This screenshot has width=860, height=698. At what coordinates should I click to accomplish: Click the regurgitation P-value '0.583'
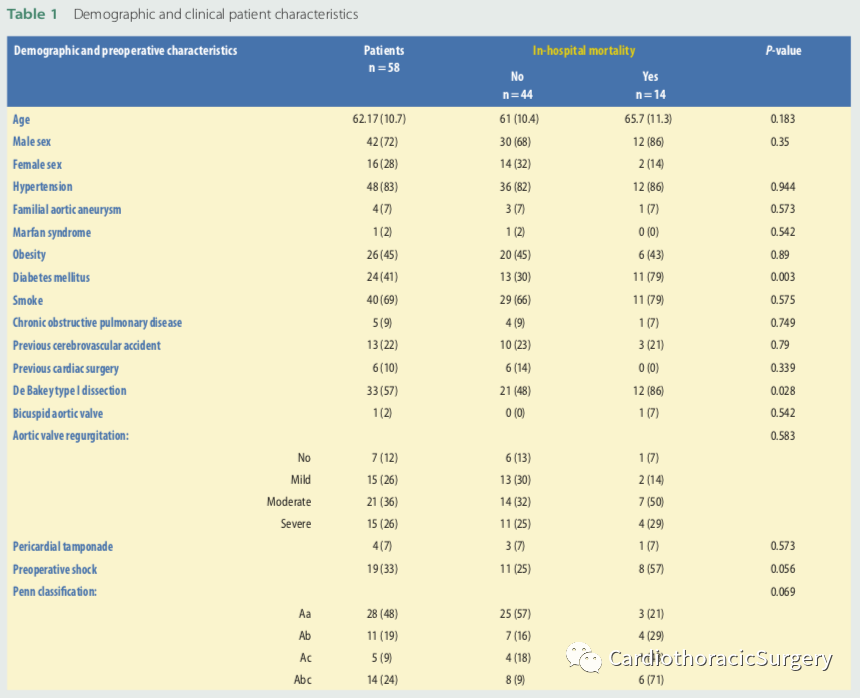coord(783,436)
